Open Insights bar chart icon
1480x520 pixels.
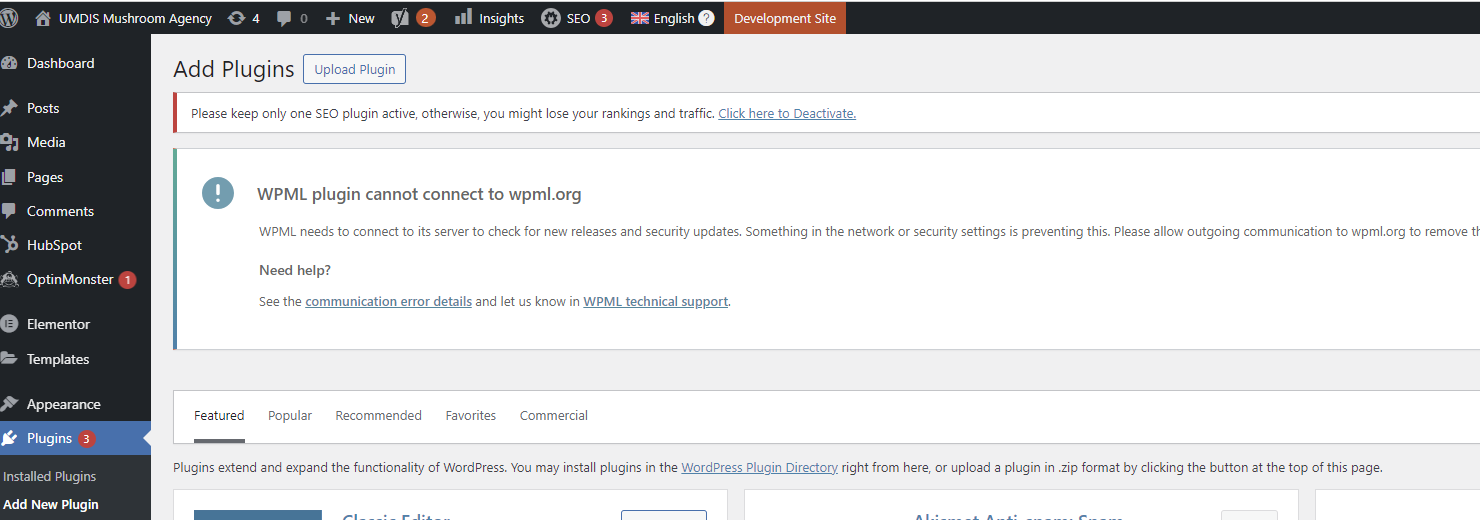(x=463, y=17)
